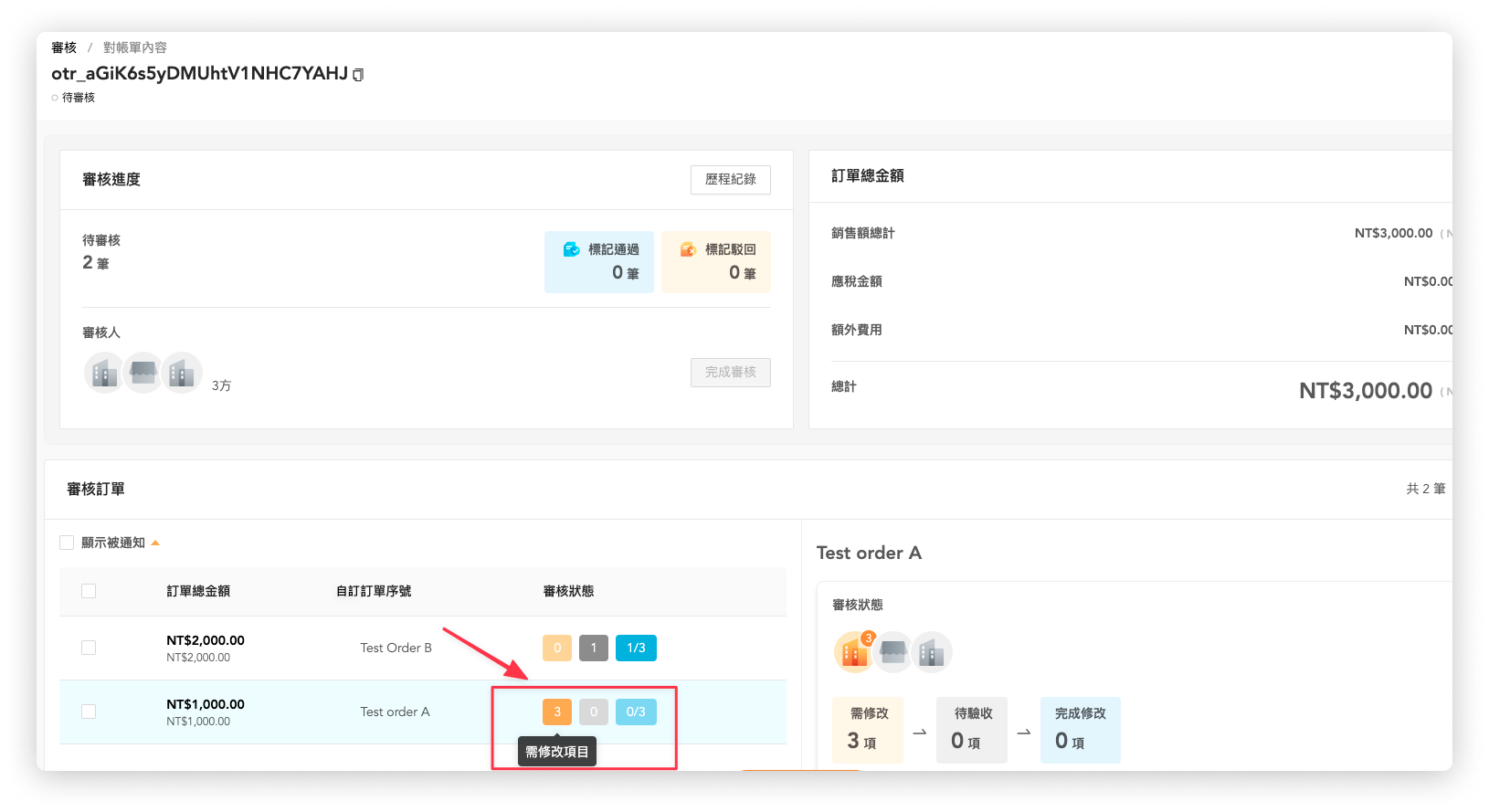Click orange 3 badge of Test order A

tap(557, 712)
